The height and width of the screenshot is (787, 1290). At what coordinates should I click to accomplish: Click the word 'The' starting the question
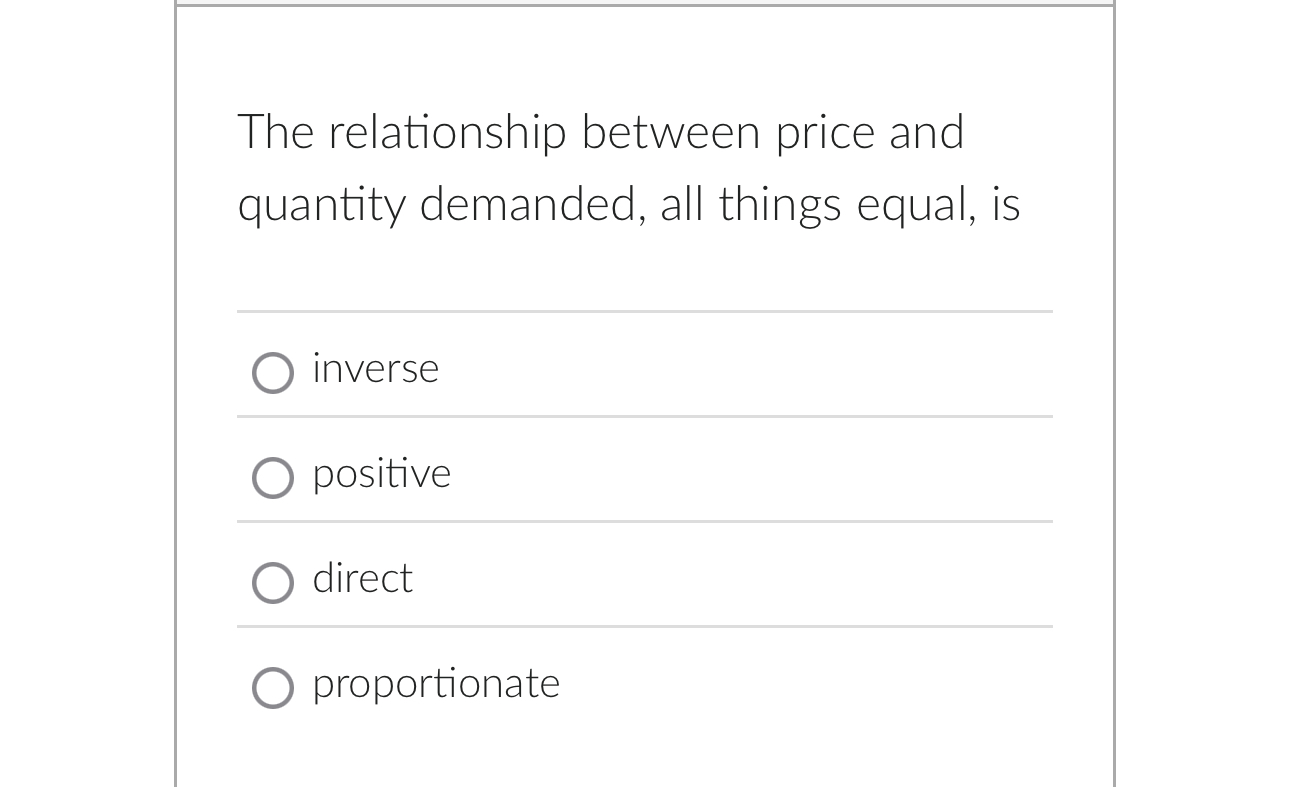[275, 133]
